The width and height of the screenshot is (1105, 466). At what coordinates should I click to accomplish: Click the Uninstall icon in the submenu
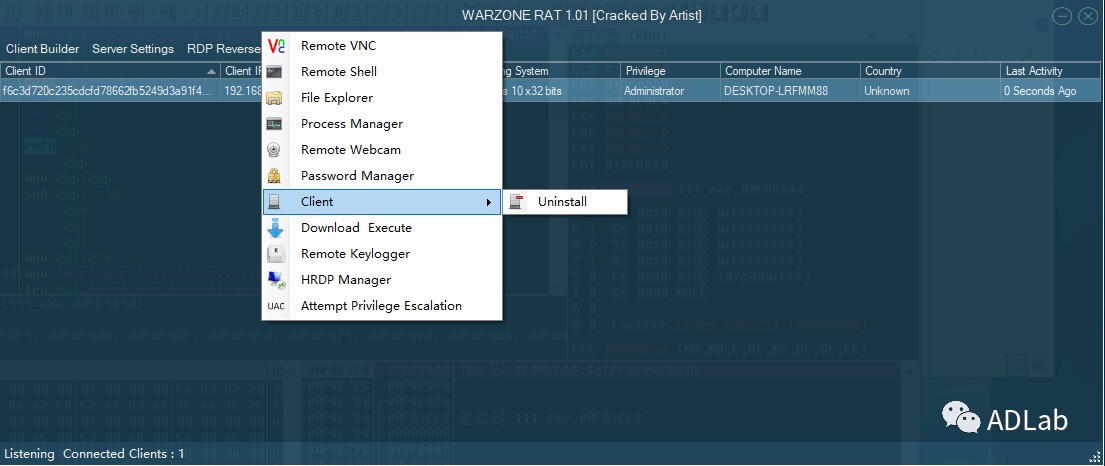(x=517, y=202)
